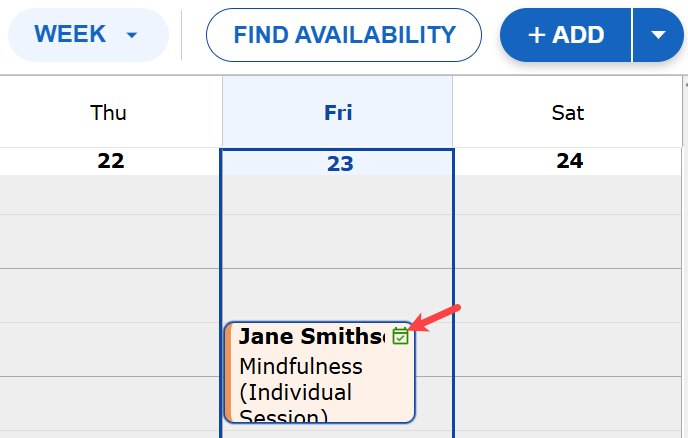688x438 pixels.
Task: Click the Mindfulness (Individual Session) text
Action: (x=300, y=391)
